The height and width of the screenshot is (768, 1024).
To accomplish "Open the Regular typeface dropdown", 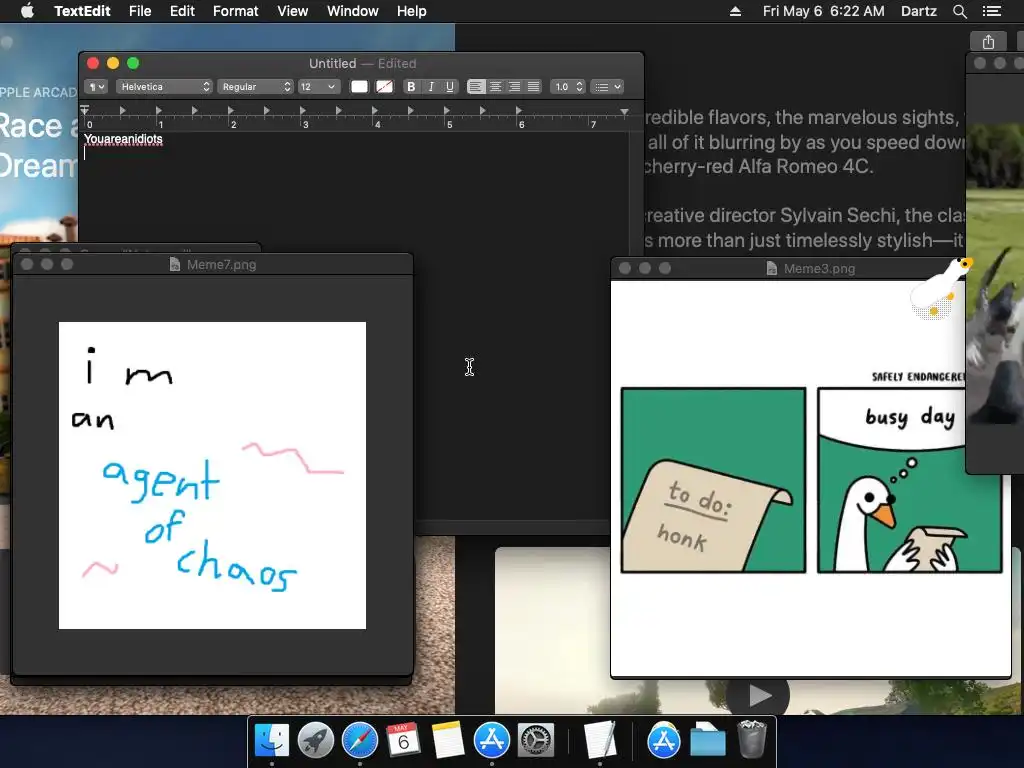I will pos(255,87).
